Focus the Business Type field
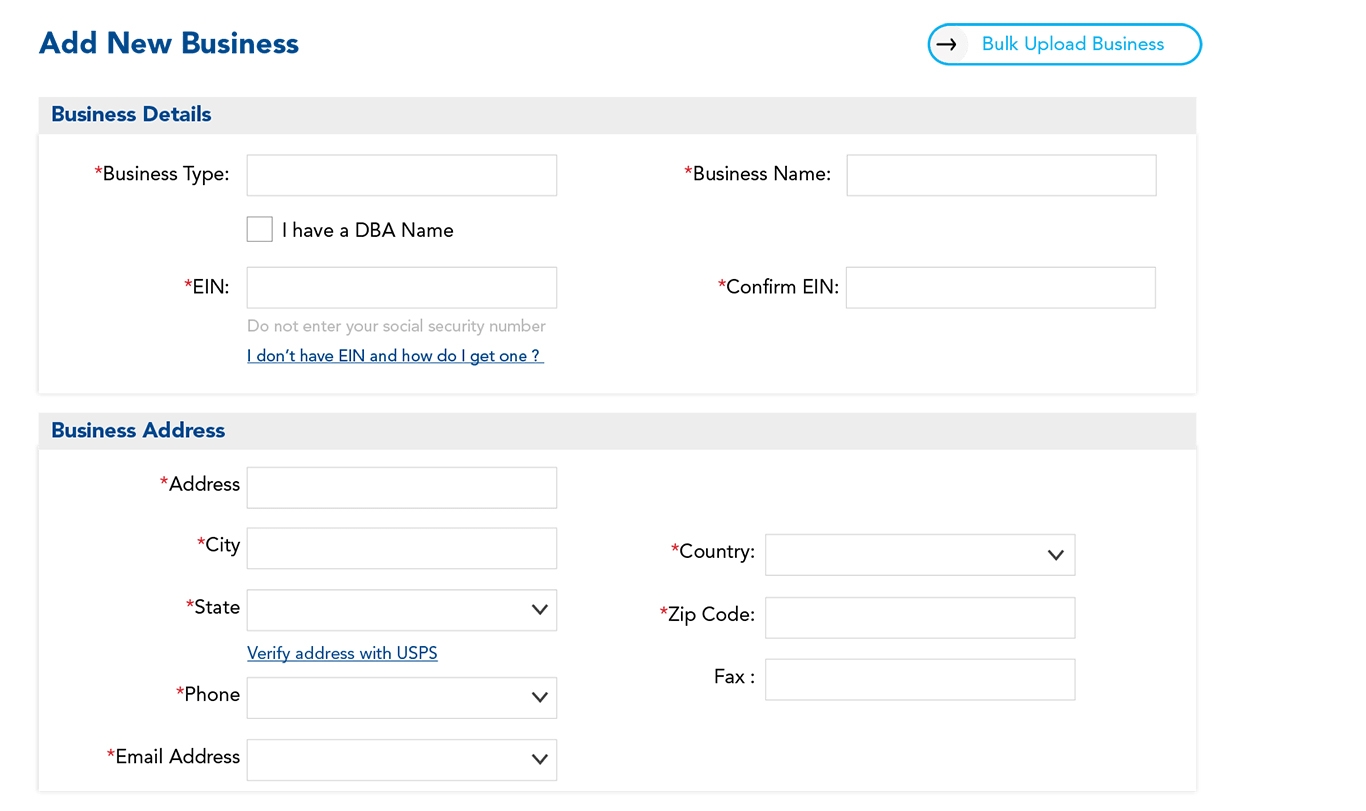Image resolution: width=1366 pixels, height=811 pixels. click(401, 175)
